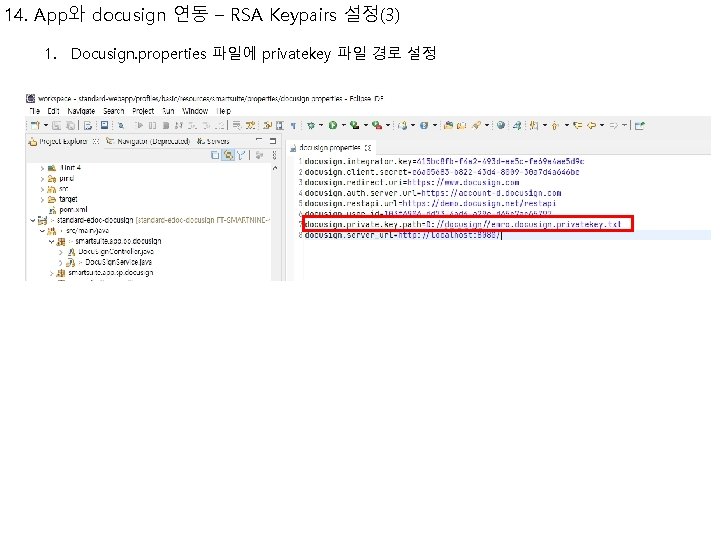The height and width of the screenshot is (540, 720).
Task: Click the docusign.redirect.uri line
Action: click(412, 183)
